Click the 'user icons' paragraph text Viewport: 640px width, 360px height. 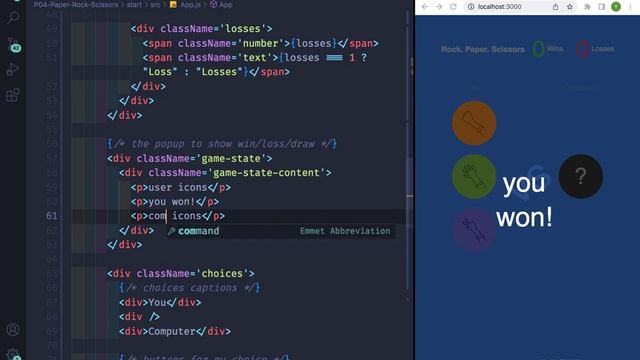(178, 187)
